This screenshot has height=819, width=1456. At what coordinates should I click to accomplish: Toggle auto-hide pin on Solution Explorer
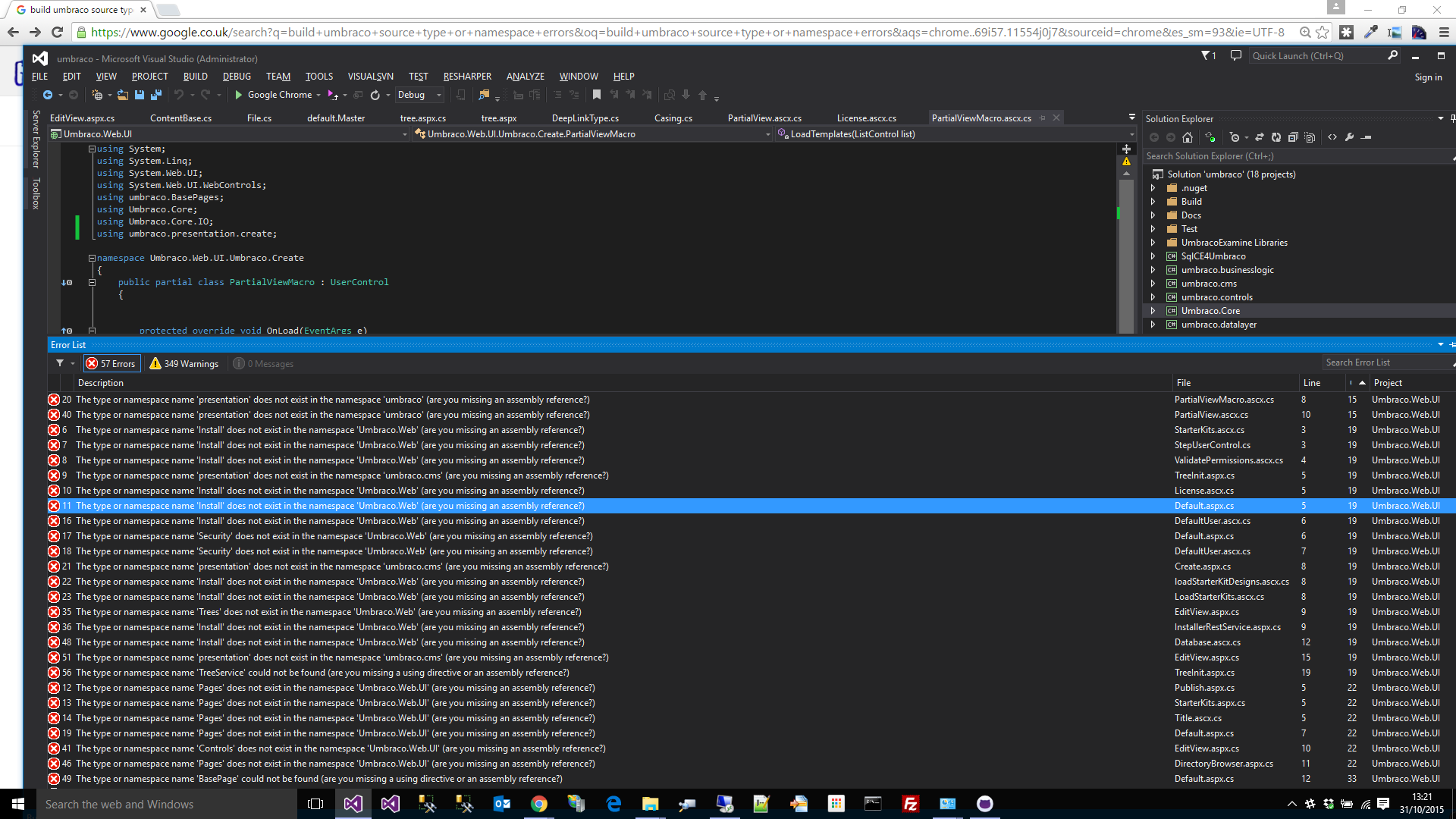coord(1452,118)
